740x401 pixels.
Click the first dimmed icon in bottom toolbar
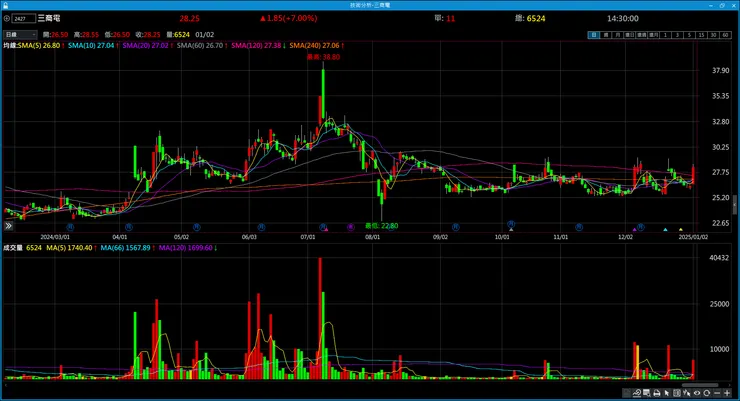coord(626,393)
